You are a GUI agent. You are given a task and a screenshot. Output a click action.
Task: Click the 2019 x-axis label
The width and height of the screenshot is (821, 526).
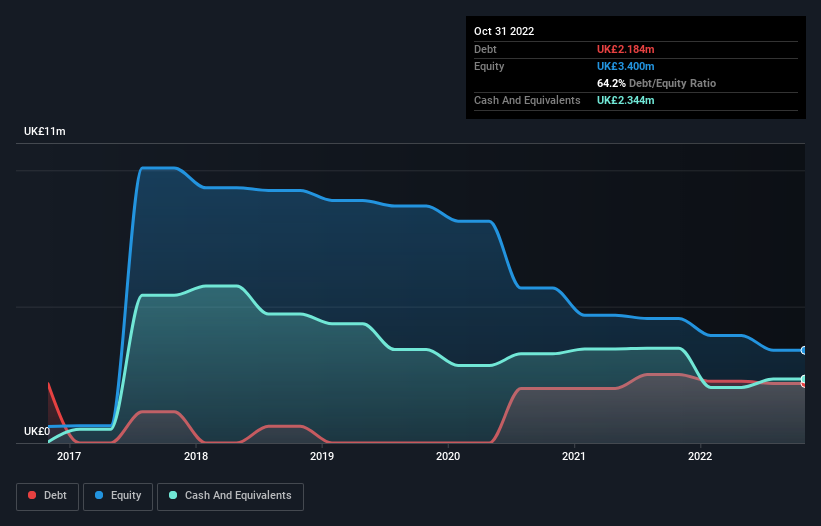[322, 456]
